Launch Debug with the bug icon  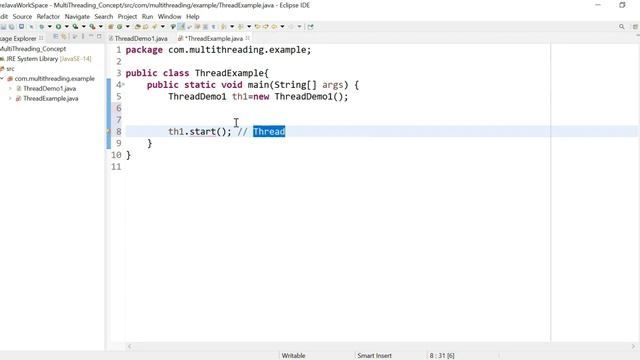coord(41,27)
